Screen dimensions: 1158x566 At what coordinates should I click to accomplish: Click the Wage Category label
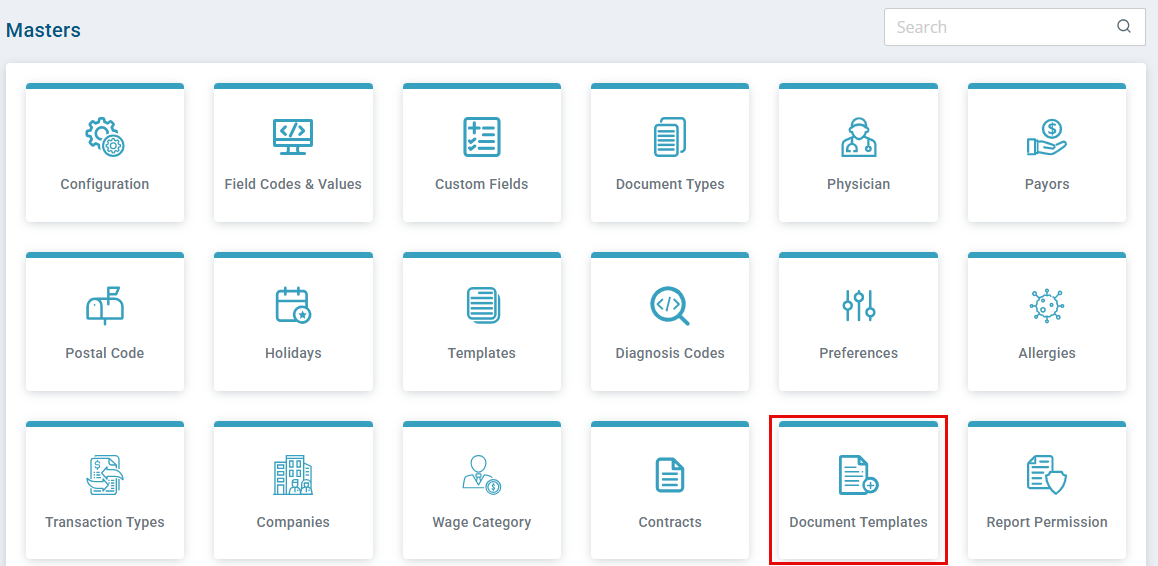click(x=482, y=522)
